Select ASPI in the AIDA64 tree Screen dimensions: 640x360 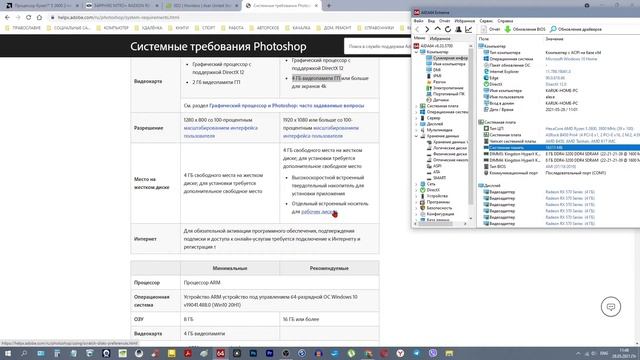coord(434,166)
